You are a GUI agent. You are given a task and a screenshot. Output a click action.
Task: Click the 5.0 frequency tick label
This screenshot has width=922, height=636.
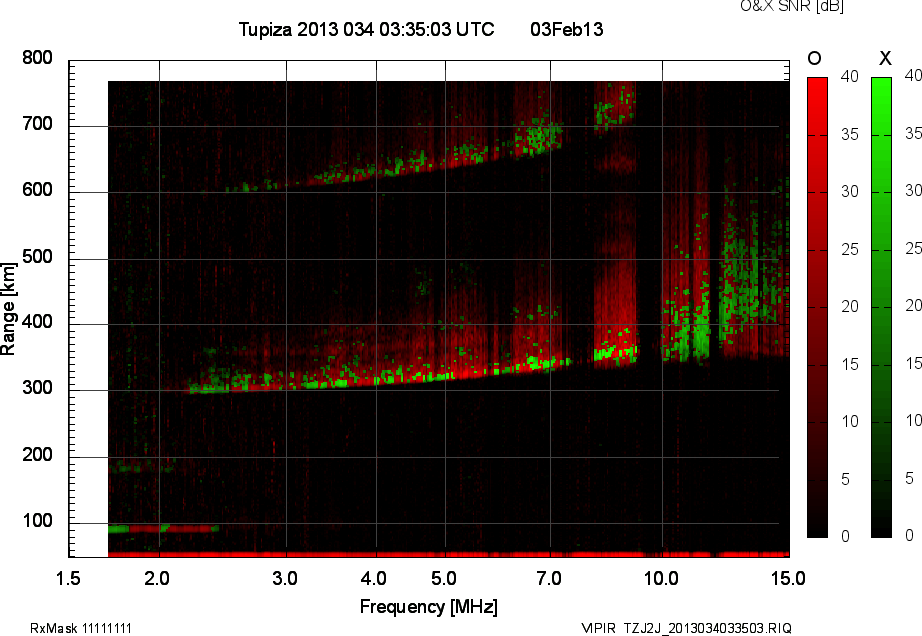444,578
